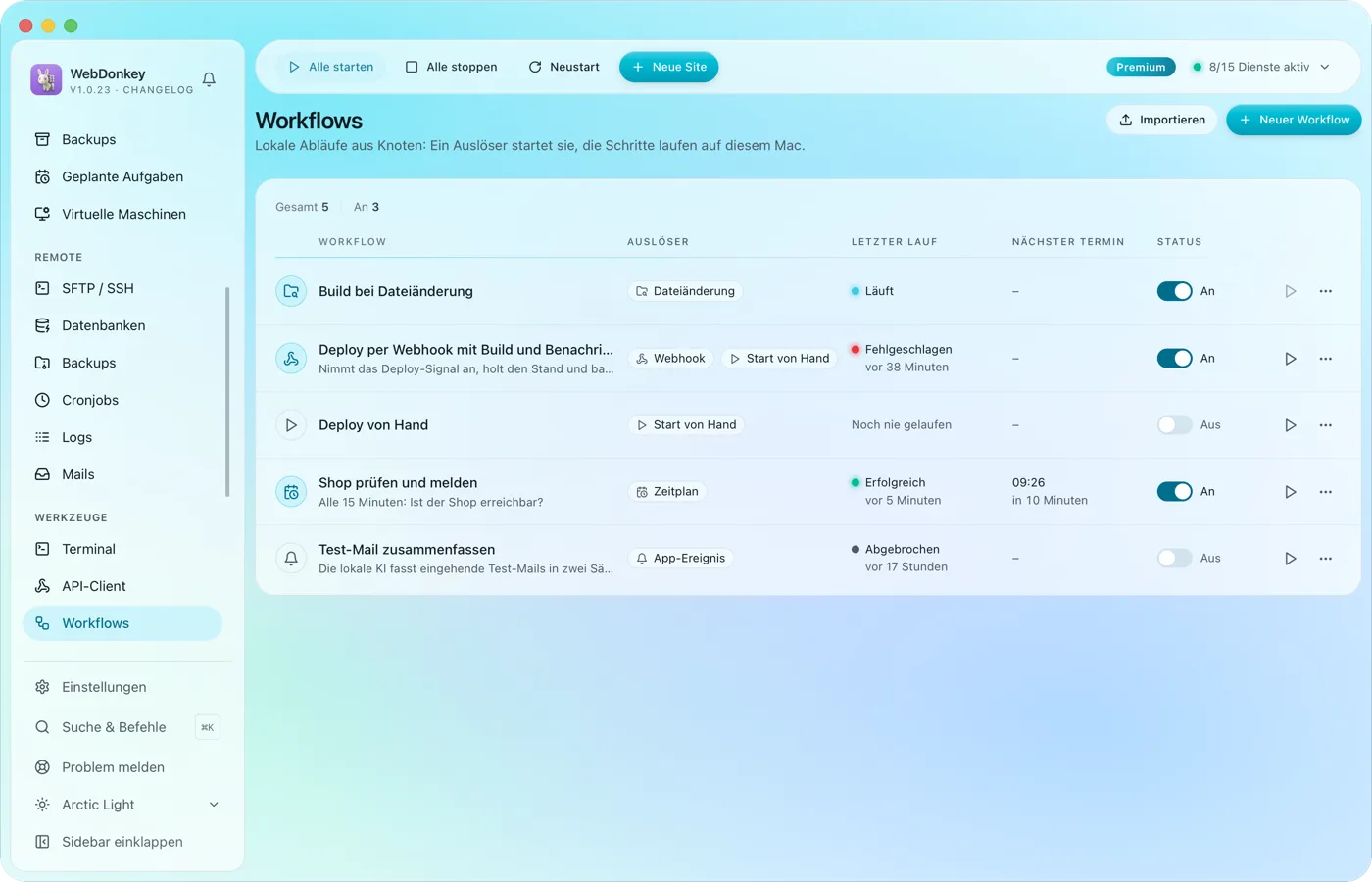The height and width of the screenshot is (882, 1372).
Task: Click the sidebar scrollbar
Action: 227,392
